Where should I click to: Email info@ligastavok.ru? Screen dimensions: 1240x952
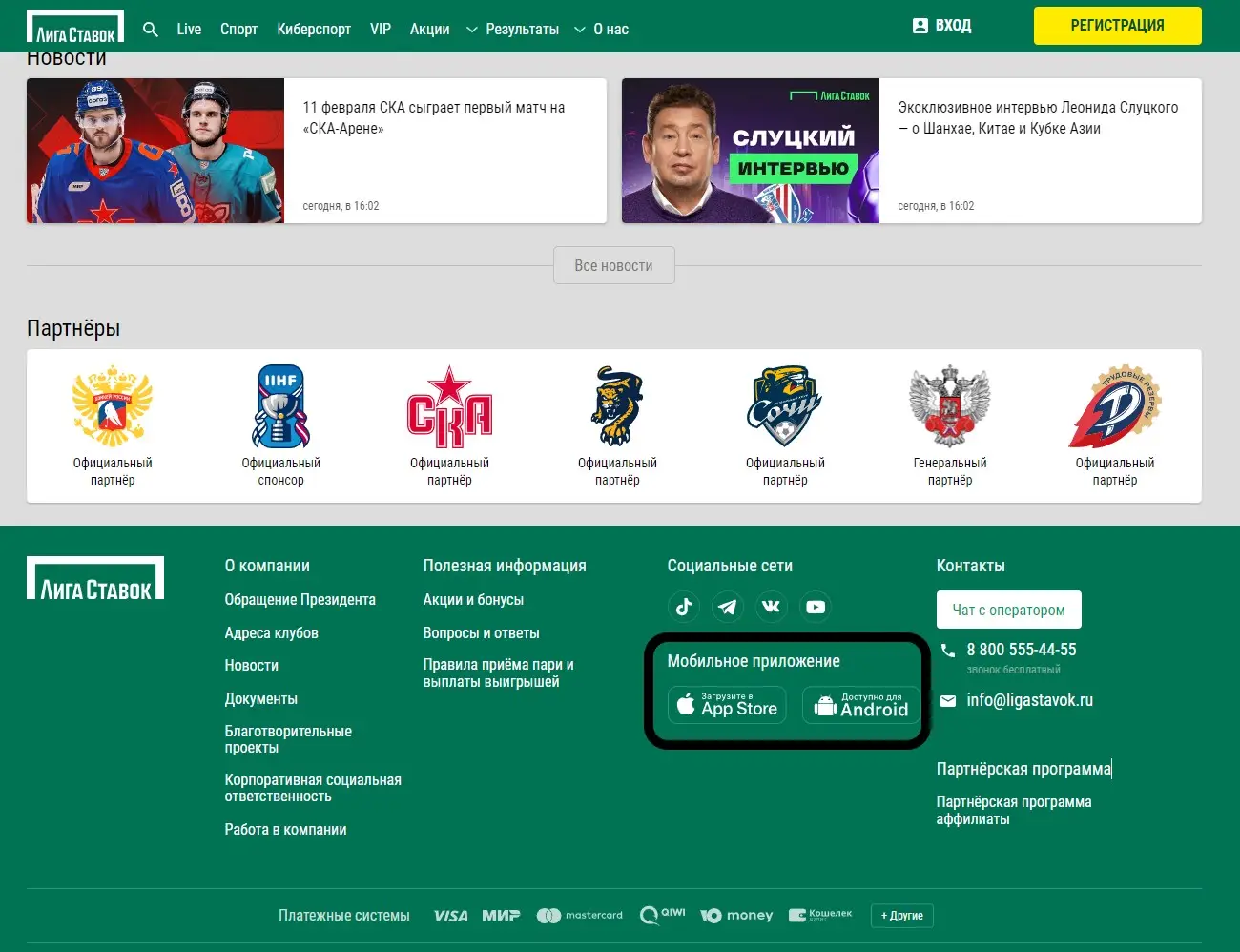(1030, 700)
